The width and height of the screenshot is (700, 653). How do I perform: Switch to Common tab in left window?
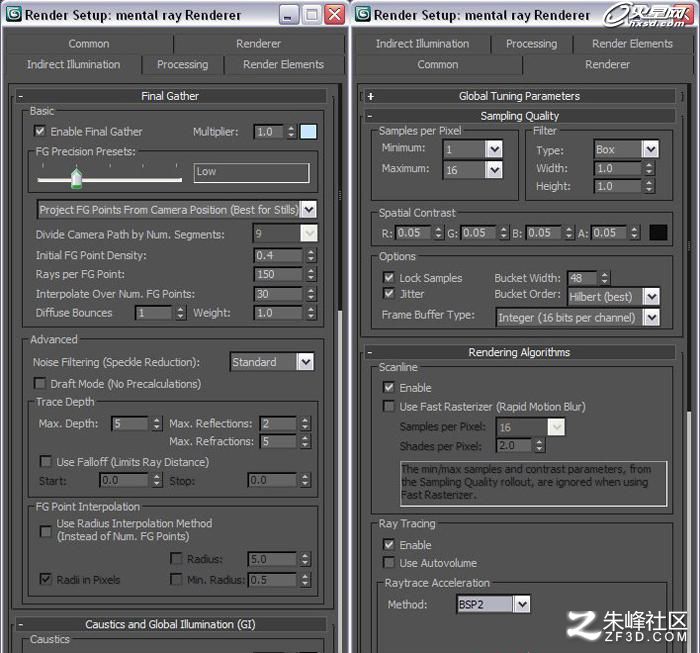point(89,43)
